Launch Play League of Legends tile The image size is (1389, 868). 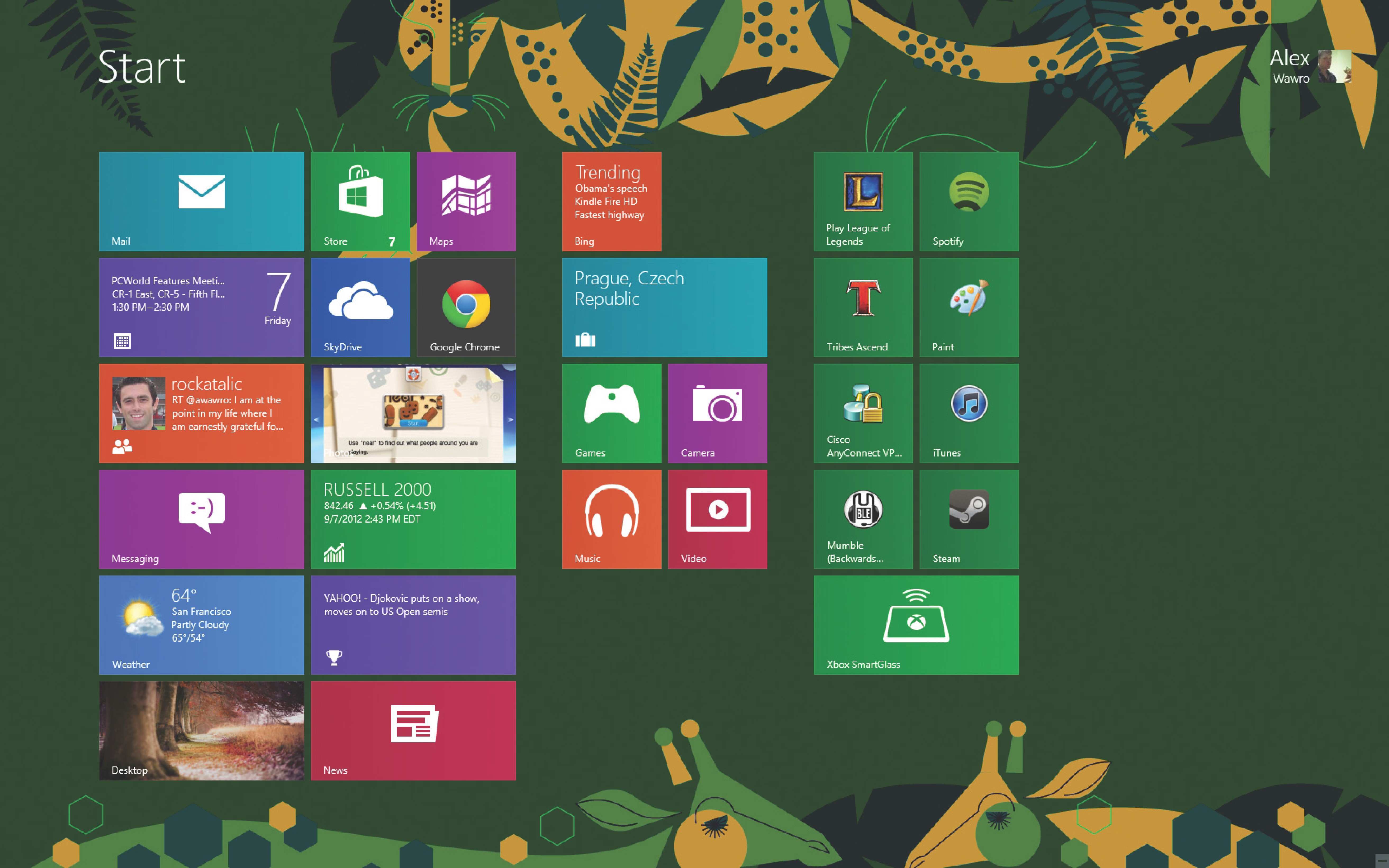(863, 201)
